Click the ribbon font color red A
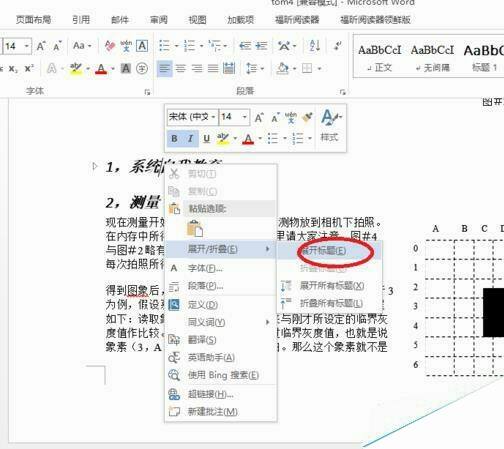This screenshot has height=449, width=504. 101,69
